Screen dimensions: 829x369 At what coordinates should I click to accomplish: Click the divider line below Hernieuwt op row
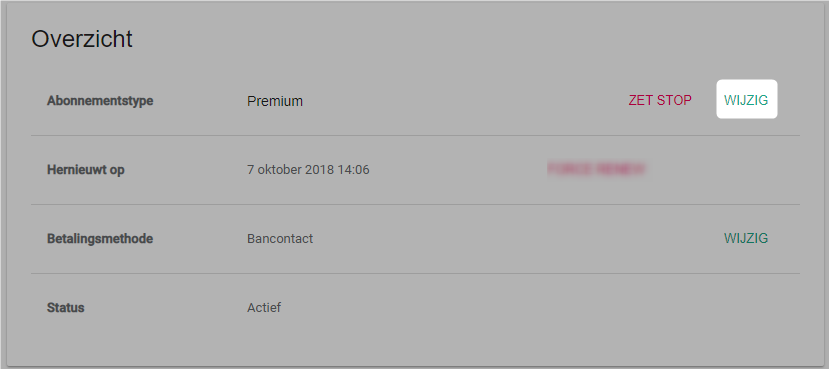415,205
